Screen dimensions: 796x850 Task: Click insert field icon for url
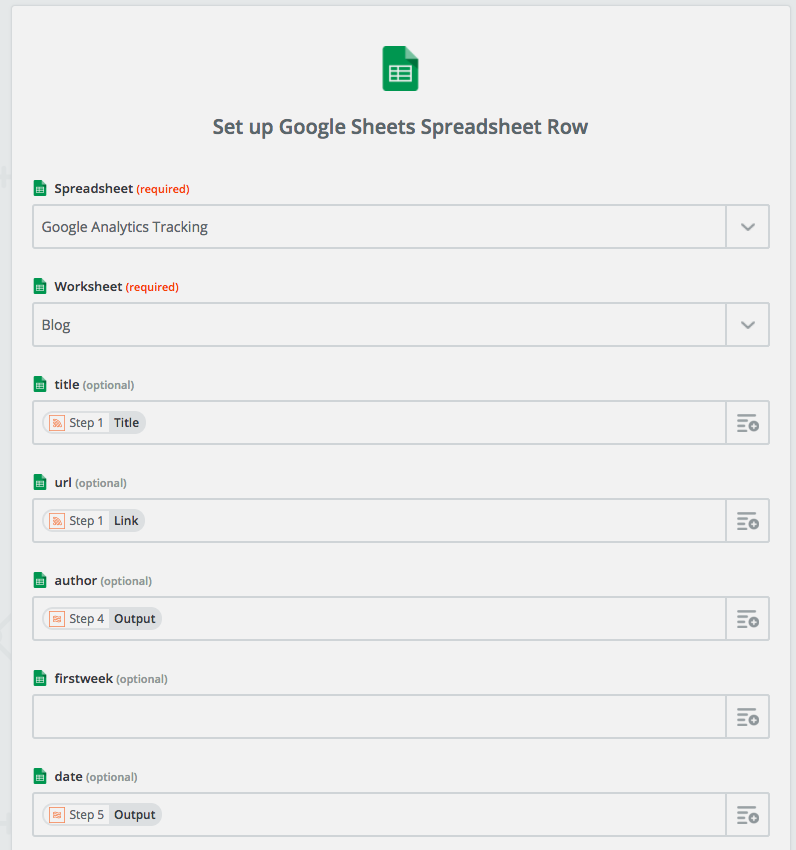747,521
